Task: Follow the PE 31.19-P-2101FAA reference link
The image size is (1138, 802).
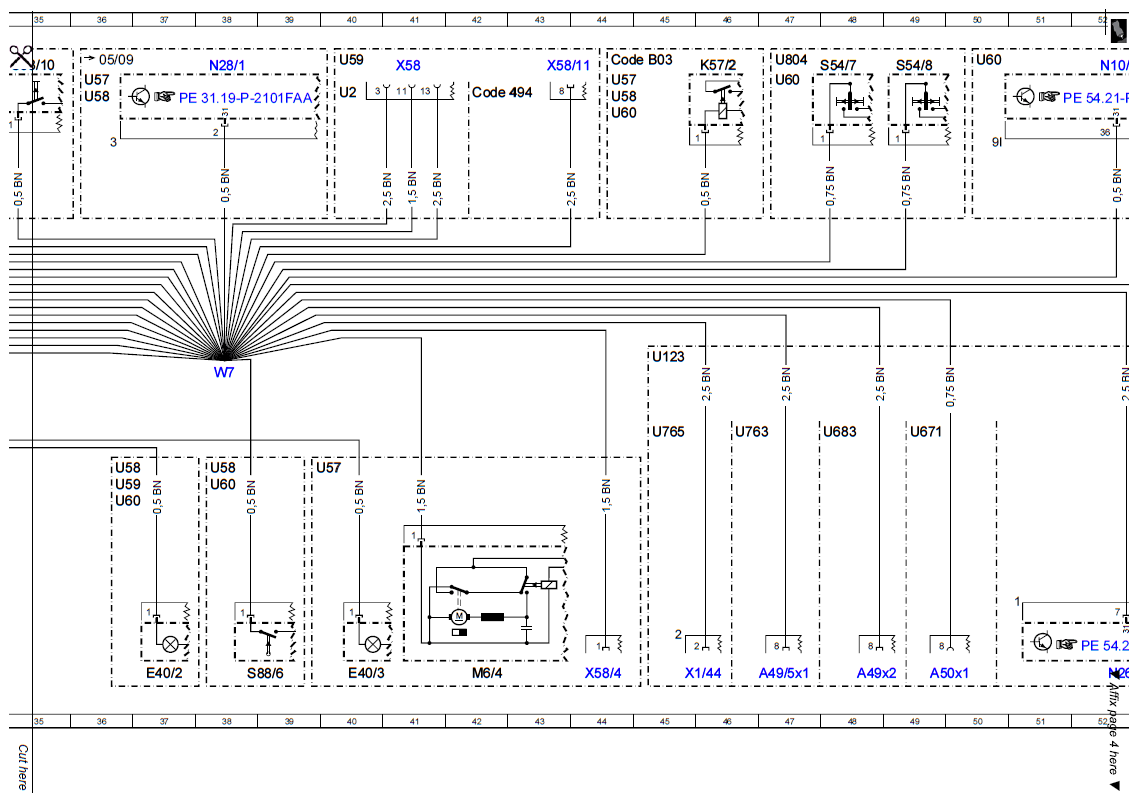Action: [245, 98]
